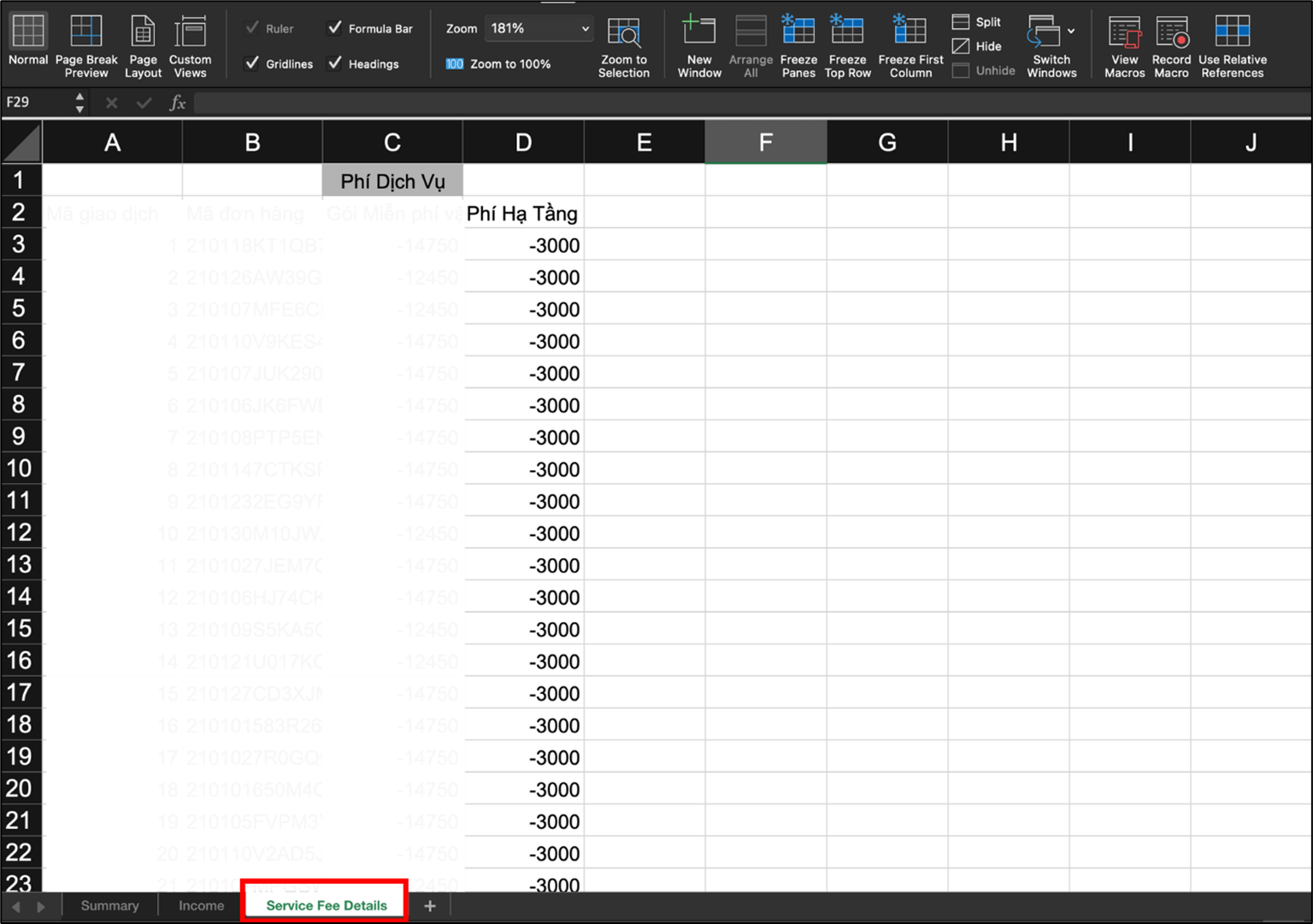
Task: Click the Name Box stepper arrows
Action: point(79,103)
